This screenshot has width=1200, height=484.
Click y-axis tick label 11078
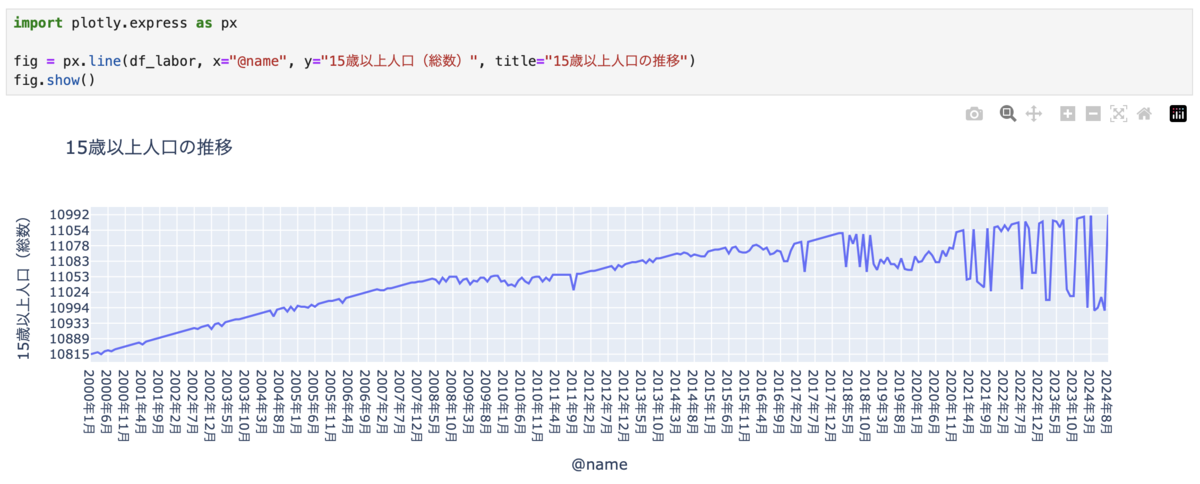coord(68,245)
